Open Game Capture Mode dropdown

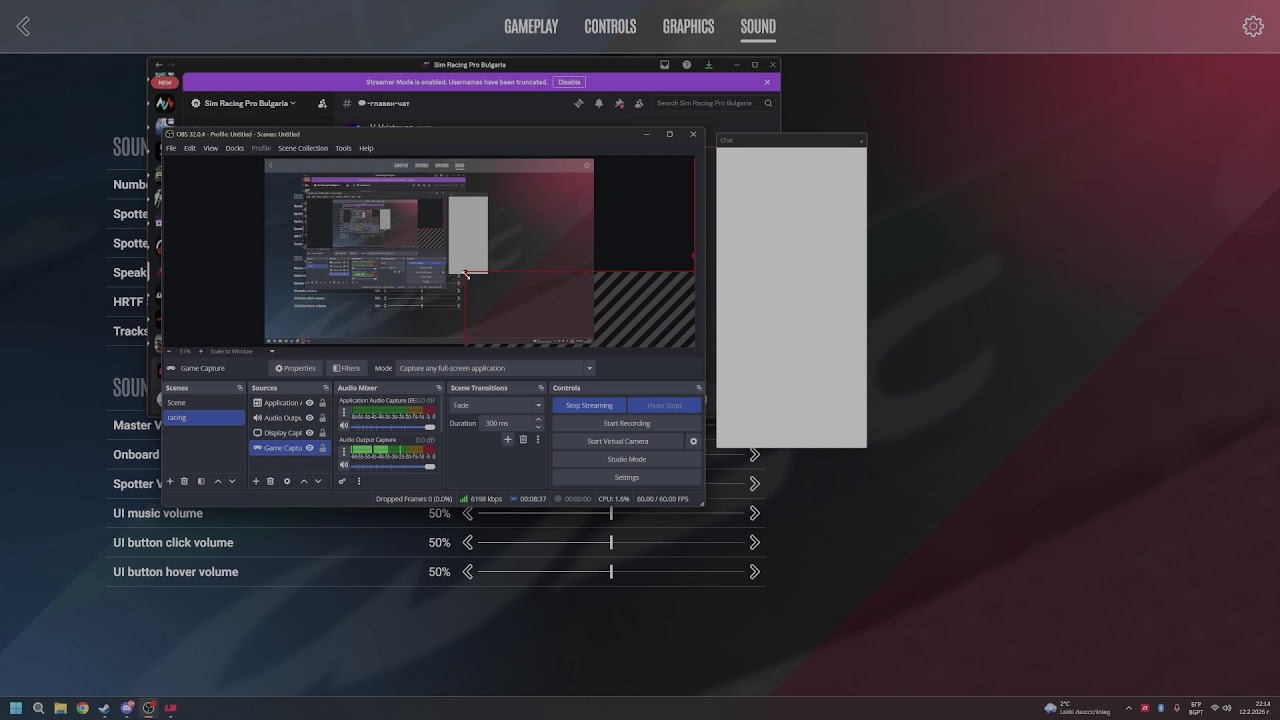click(496, 368)
